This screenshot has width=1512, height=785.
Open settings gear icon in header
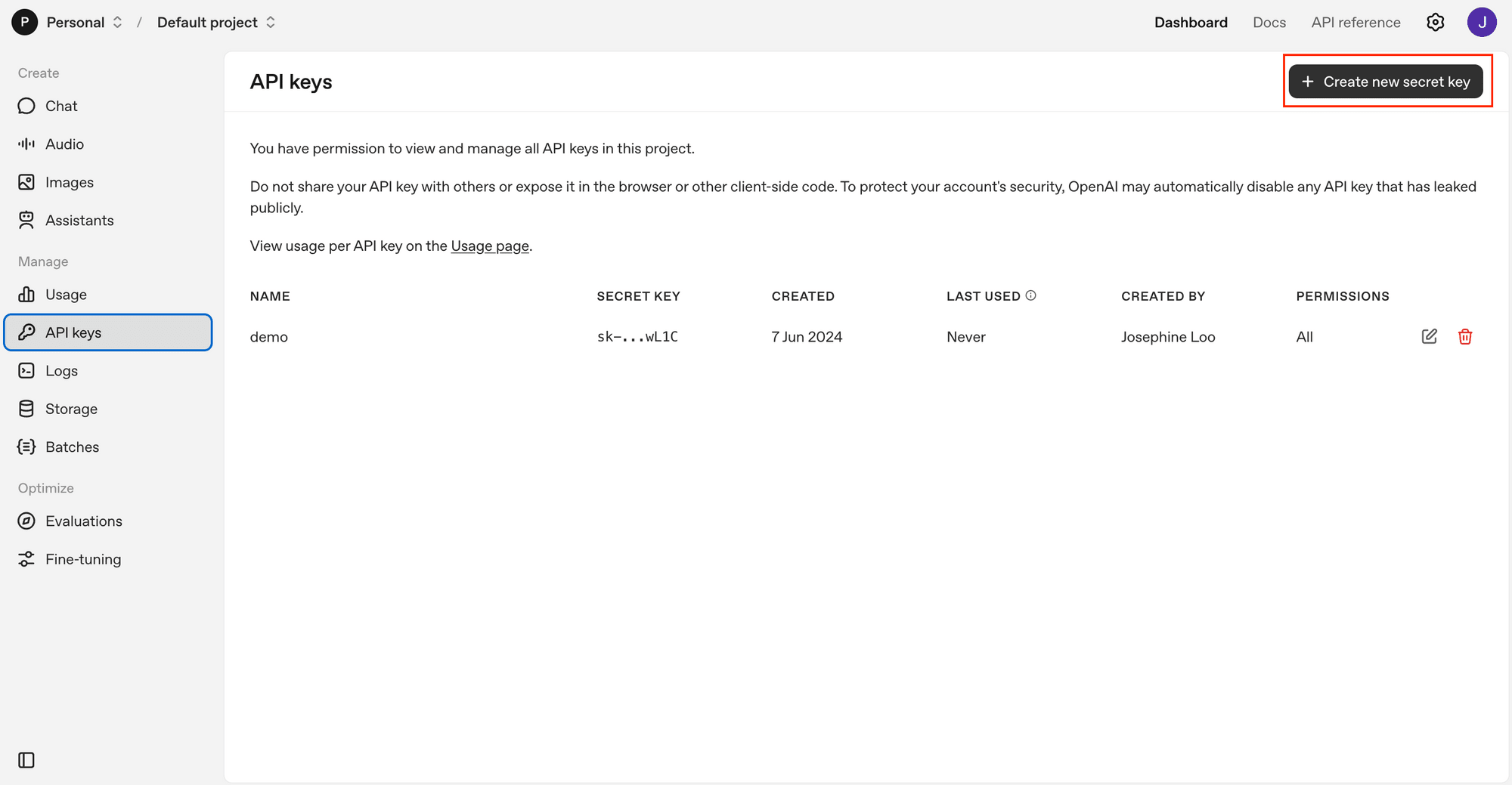[x=1435, y=23]
